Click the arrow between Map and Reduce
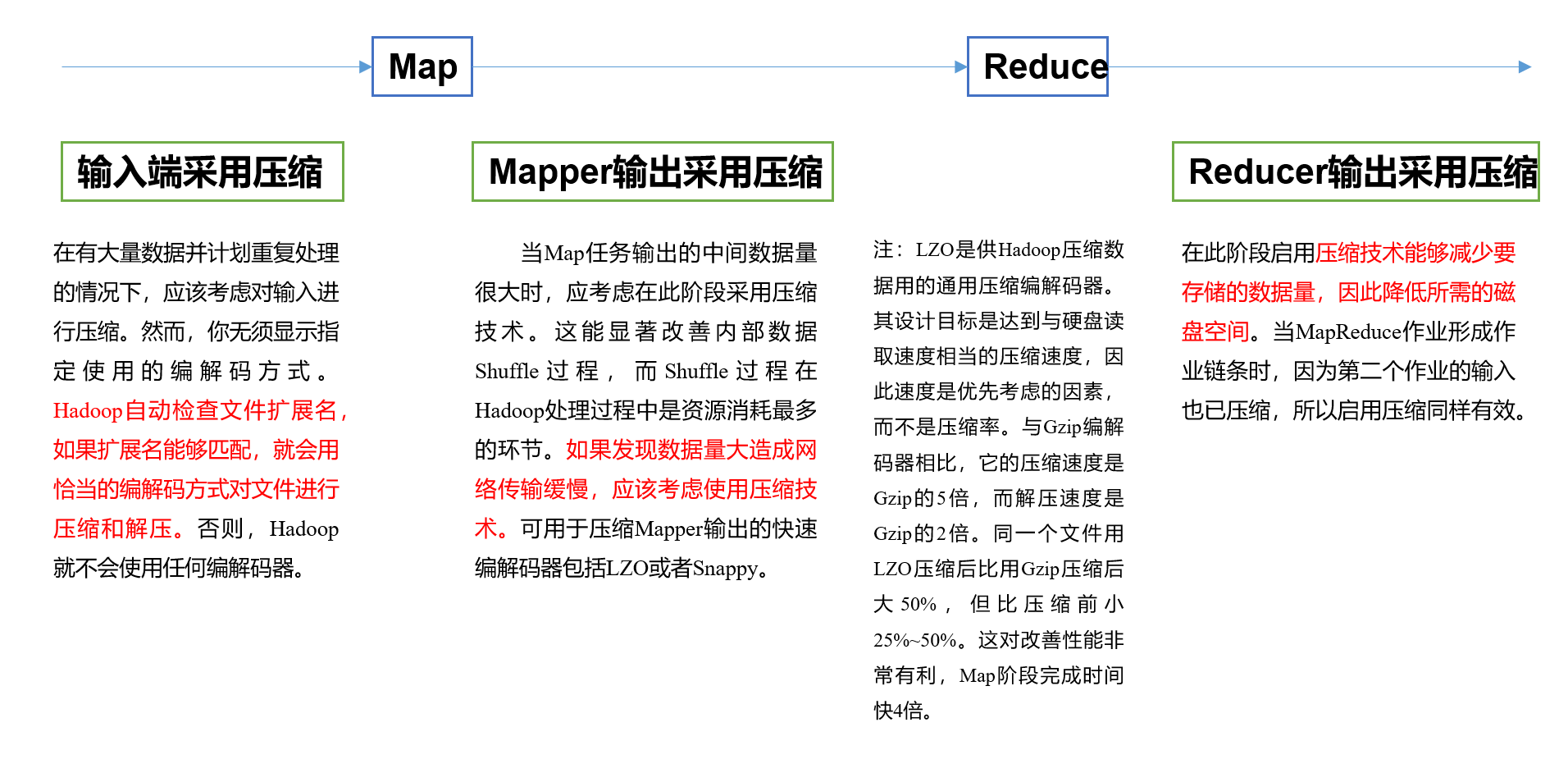Viewport: 1568px width, 782px height. (x=722, y=66)
